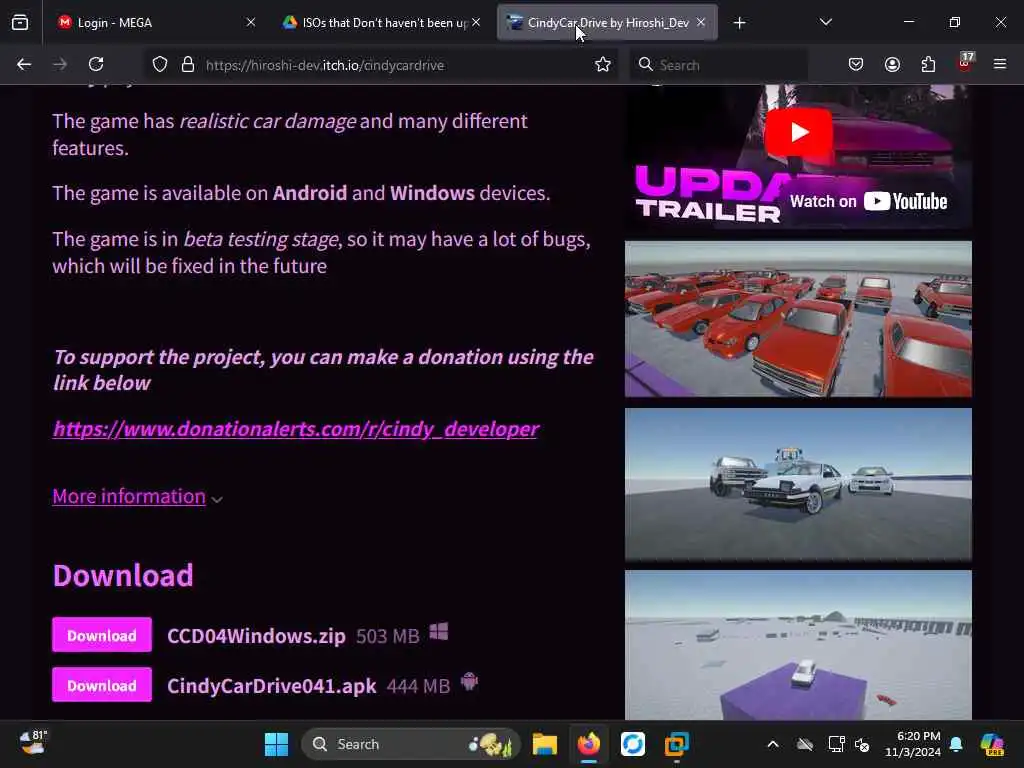1024x768 pixels.
Task: Show hidden system tray icons
Action: tap(773, 744)
